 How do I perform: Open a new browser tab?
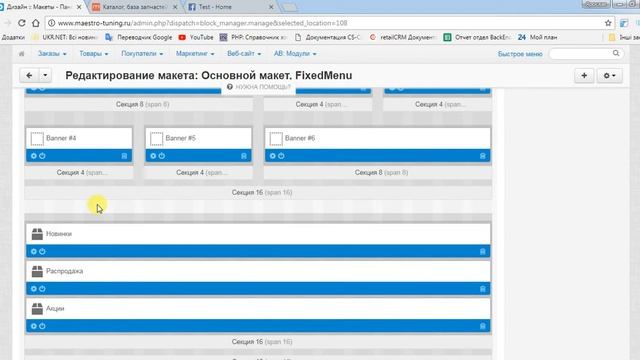[x=290, y=7]
